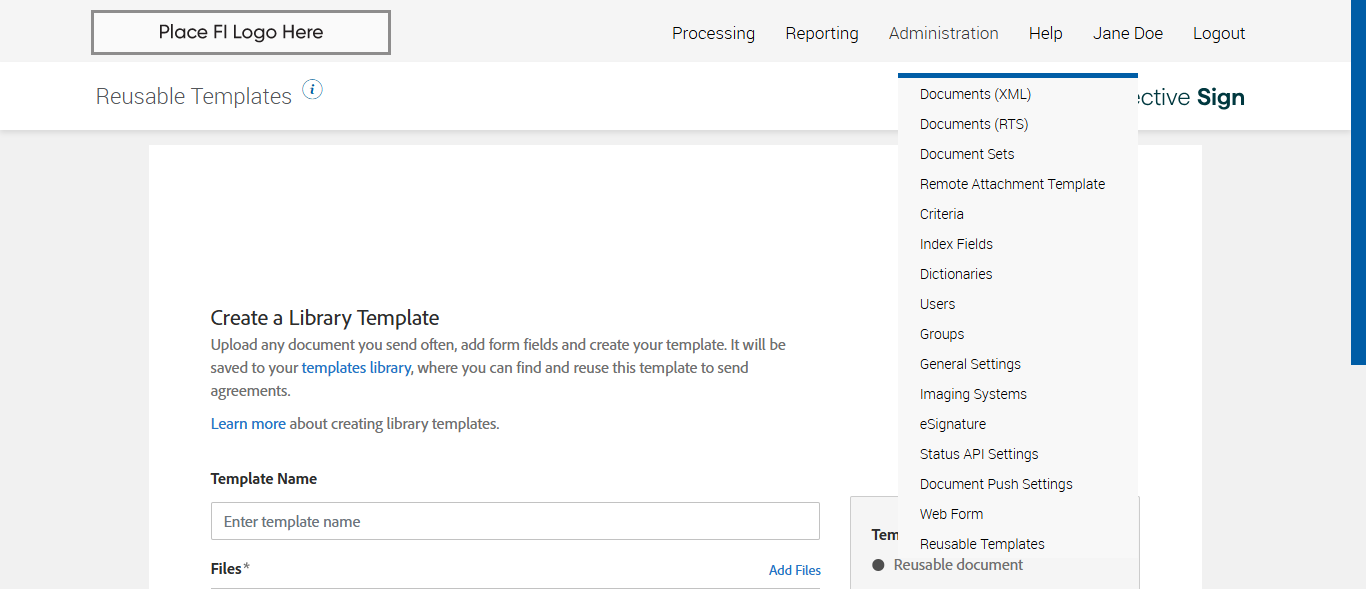Image resolution: width=1366 pixels, height=589 pixels.
Task: Open the Help menu item
Action: click(x=1045, y=33)
